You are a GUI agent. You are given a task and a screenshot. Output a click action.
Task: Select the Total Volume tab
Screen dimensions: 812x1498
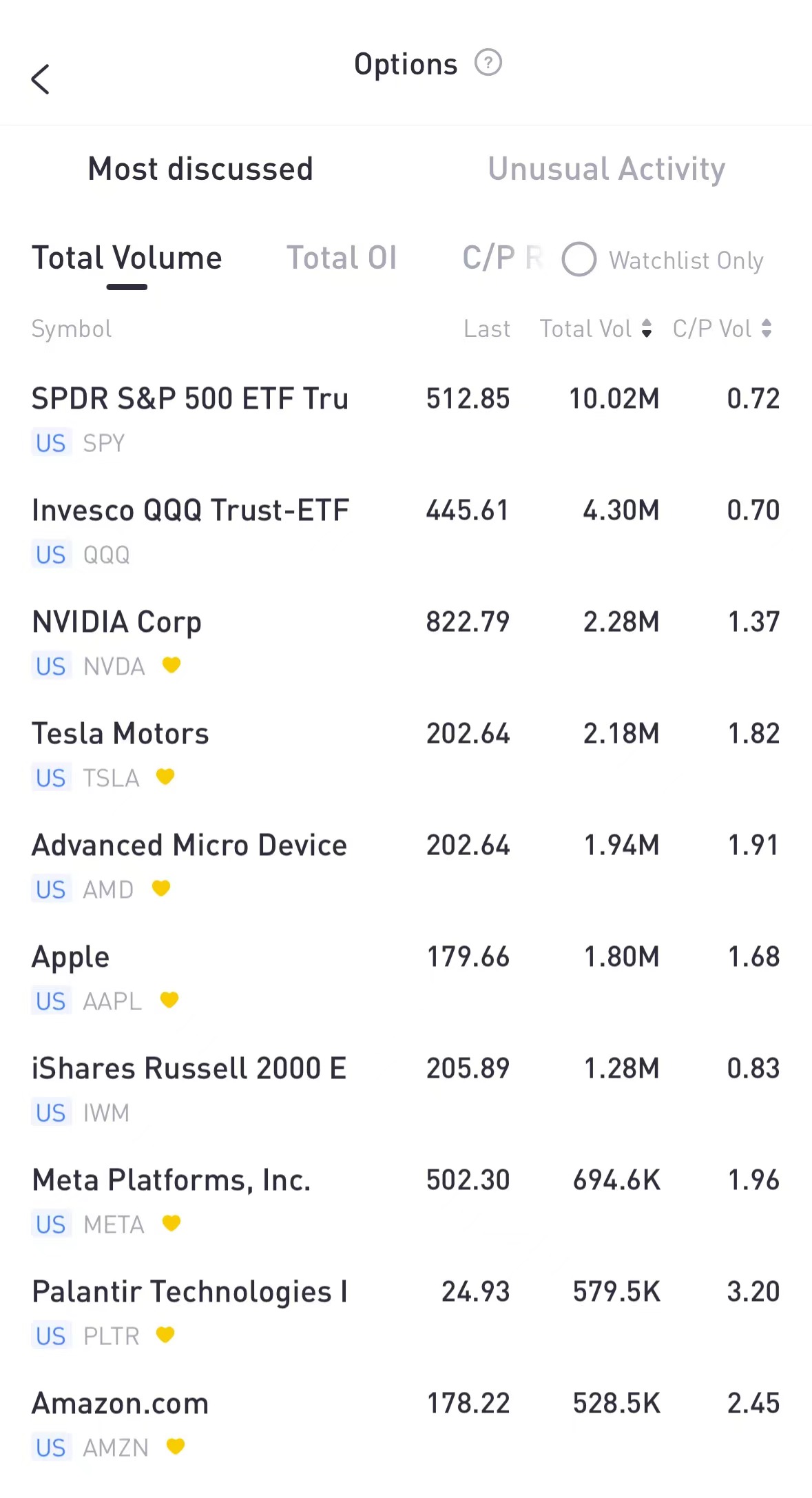point(127,258)
